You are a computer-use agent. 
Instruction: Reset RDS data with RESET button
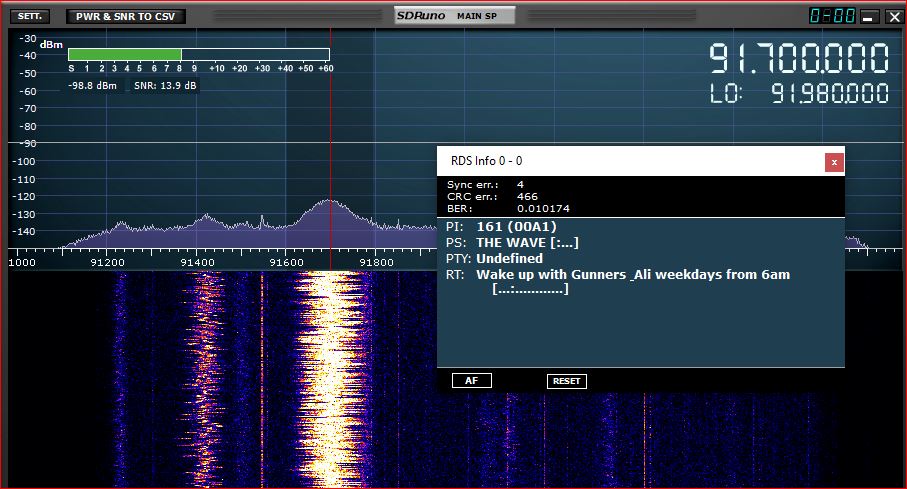click(566, 381)
